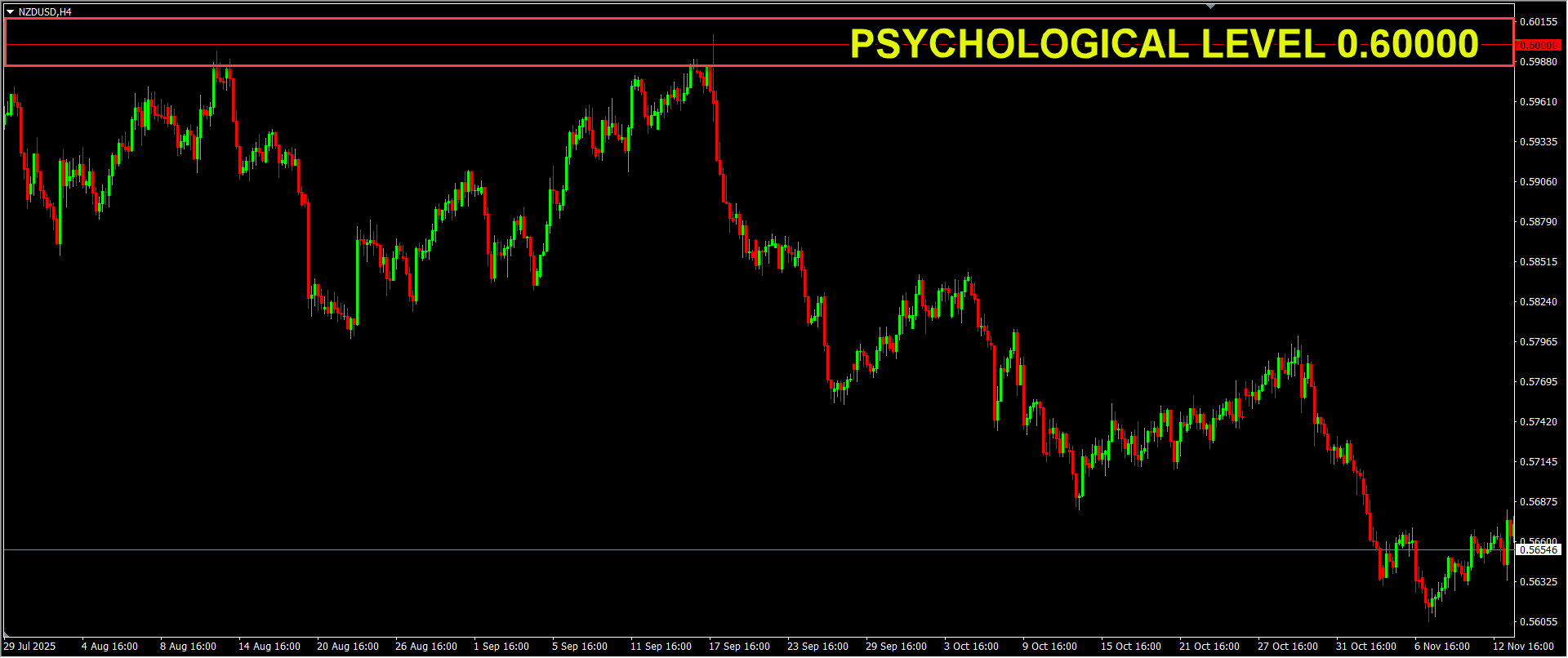
Task: Click the 0.58240 price scale label
Action: click(x=1538, y=302)
